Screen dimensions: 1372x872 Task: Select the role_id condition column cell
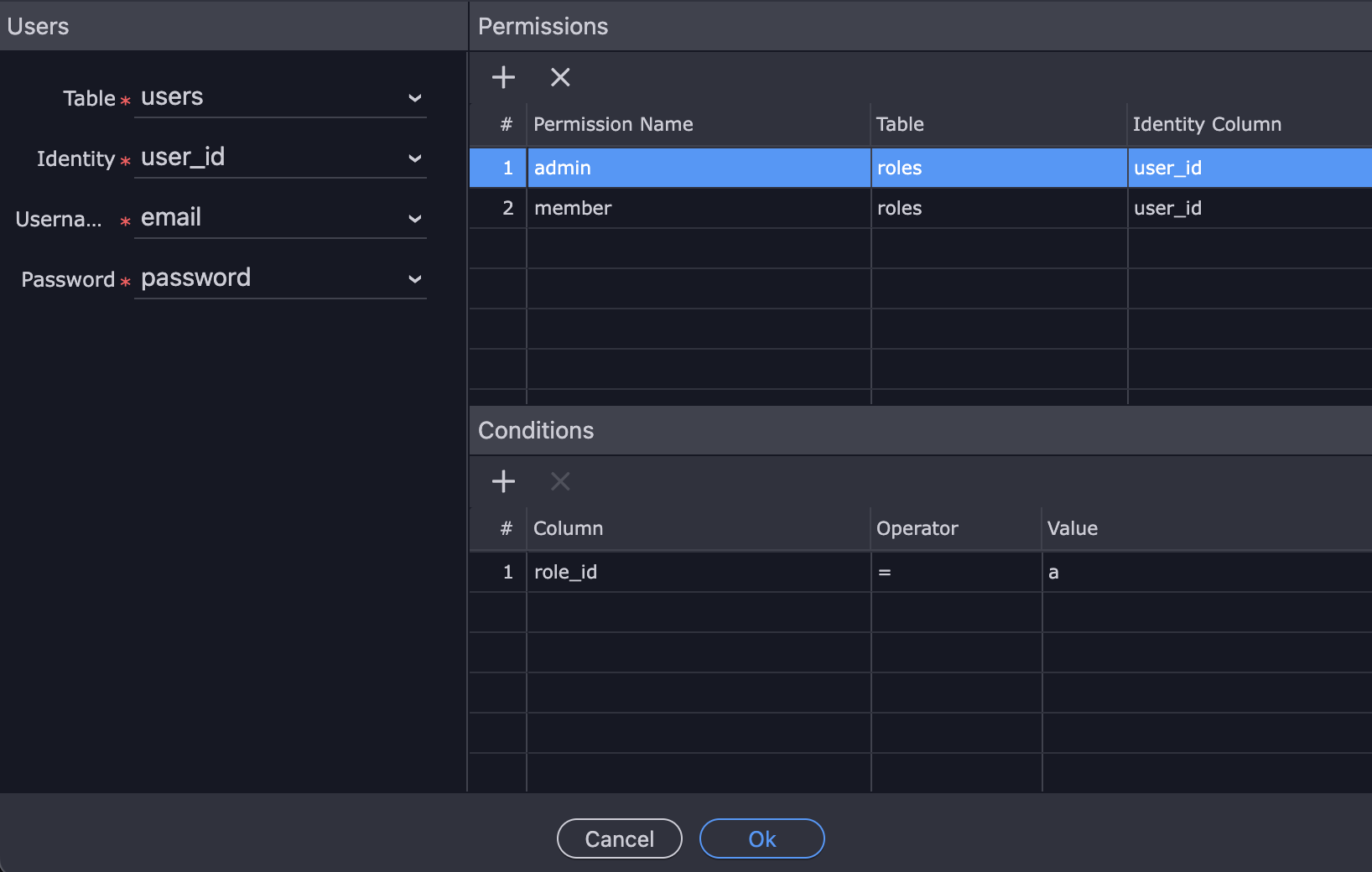699,572
